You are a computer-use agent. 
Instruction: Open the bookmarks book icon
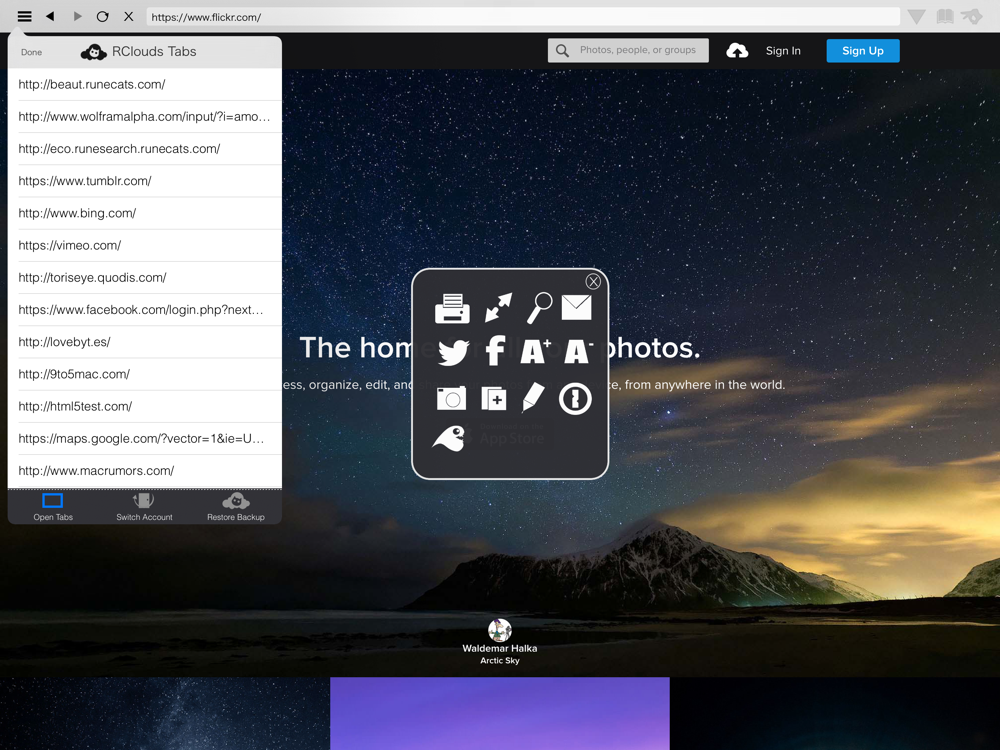[945, 17]
